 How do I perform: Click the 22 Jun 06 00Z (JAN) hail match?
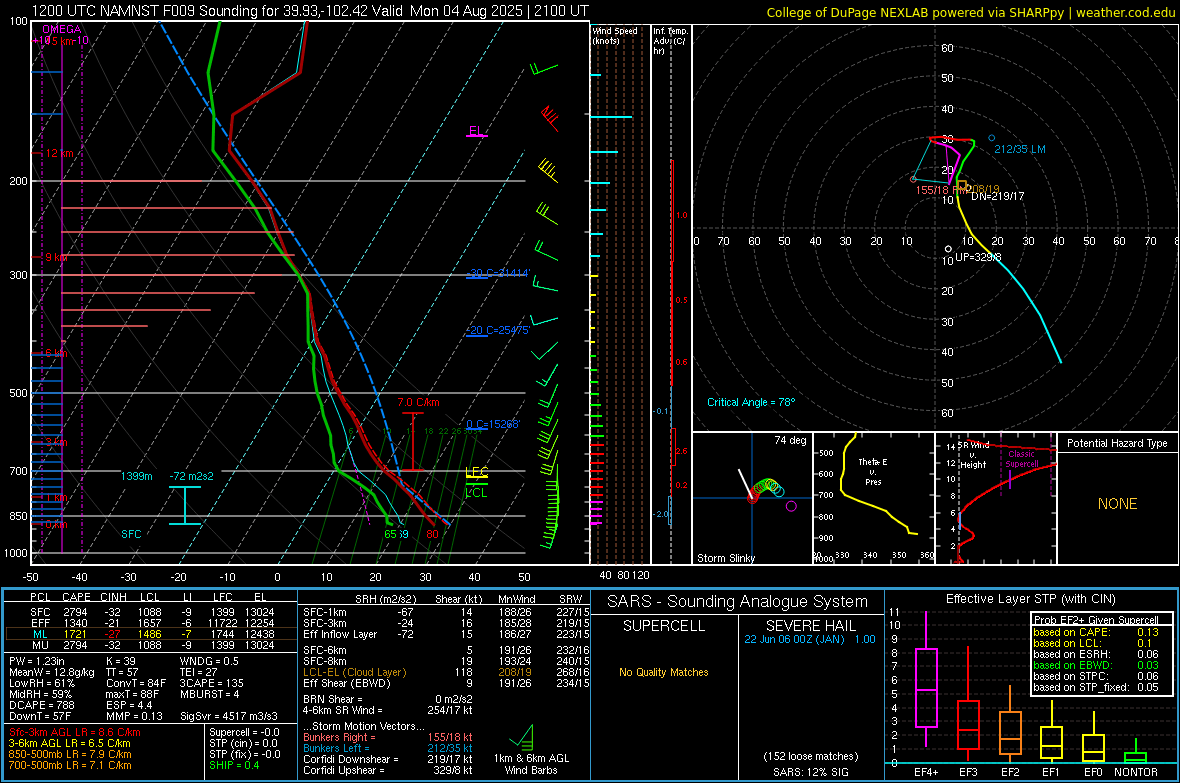click(810, 639)
